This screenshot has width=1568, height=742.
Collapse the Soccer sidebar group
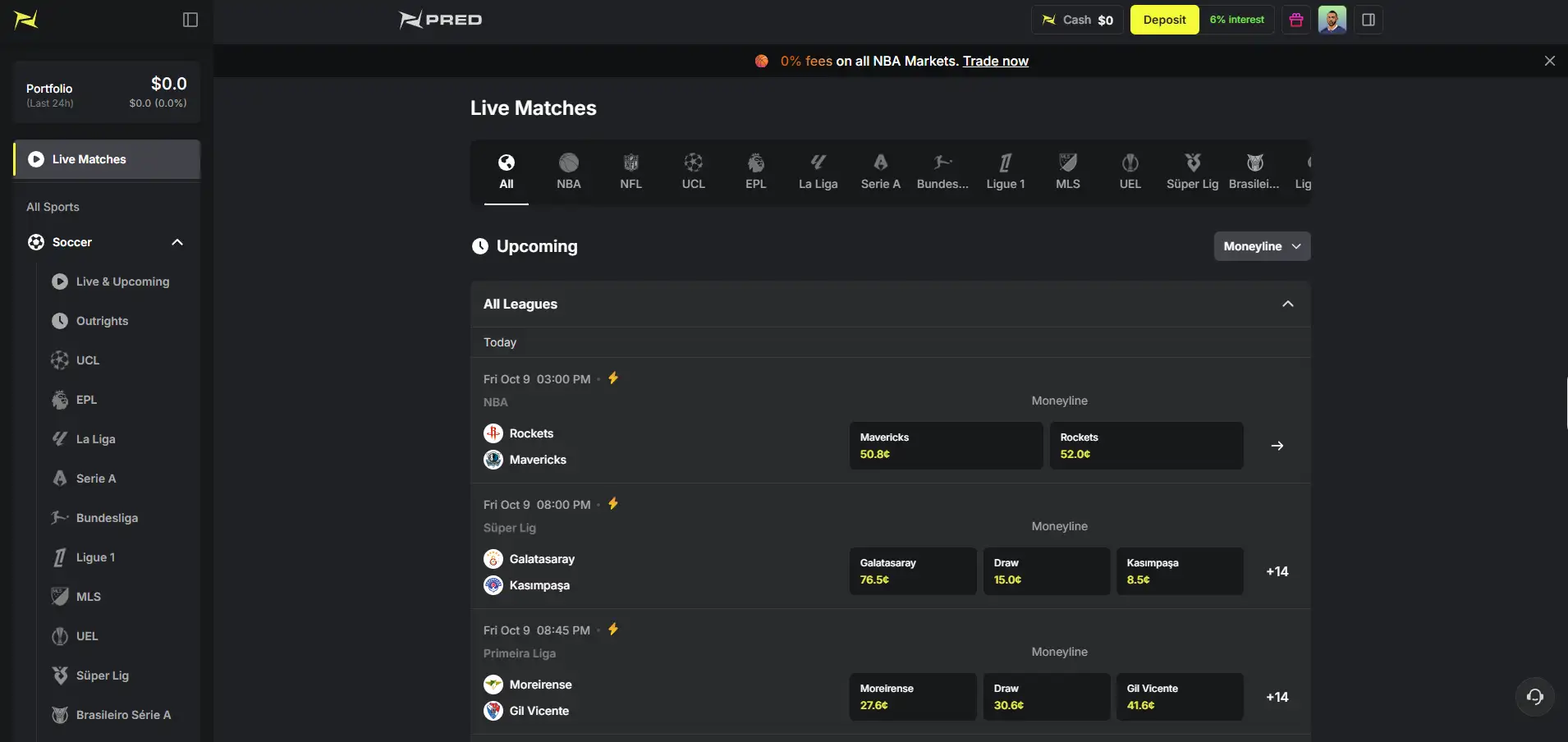pyautogui.click(x=177, y=242)
